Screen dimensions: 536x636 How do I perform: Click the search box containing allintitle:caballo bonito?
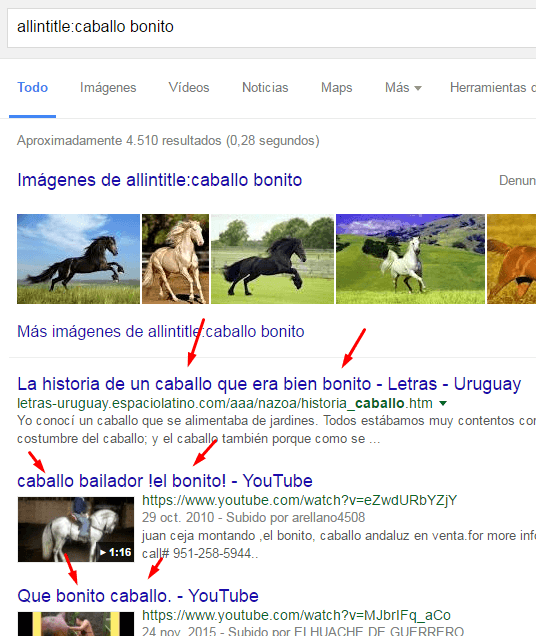271,27
